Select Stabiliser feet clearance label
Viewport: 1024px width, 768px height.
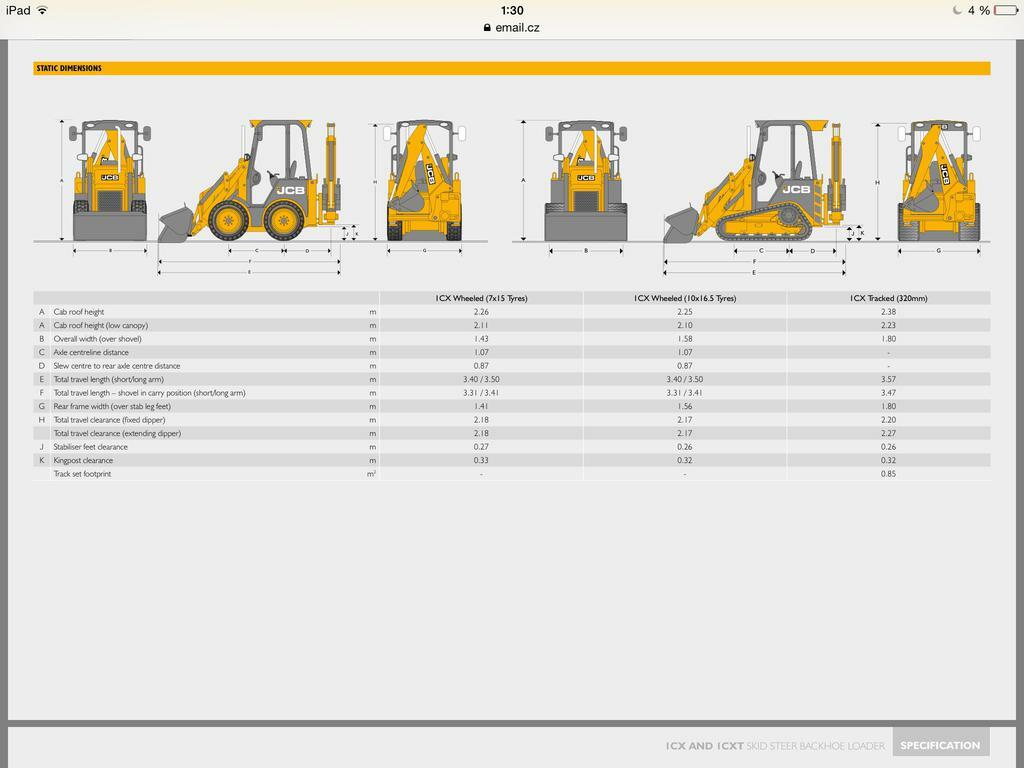coord(90,447)
